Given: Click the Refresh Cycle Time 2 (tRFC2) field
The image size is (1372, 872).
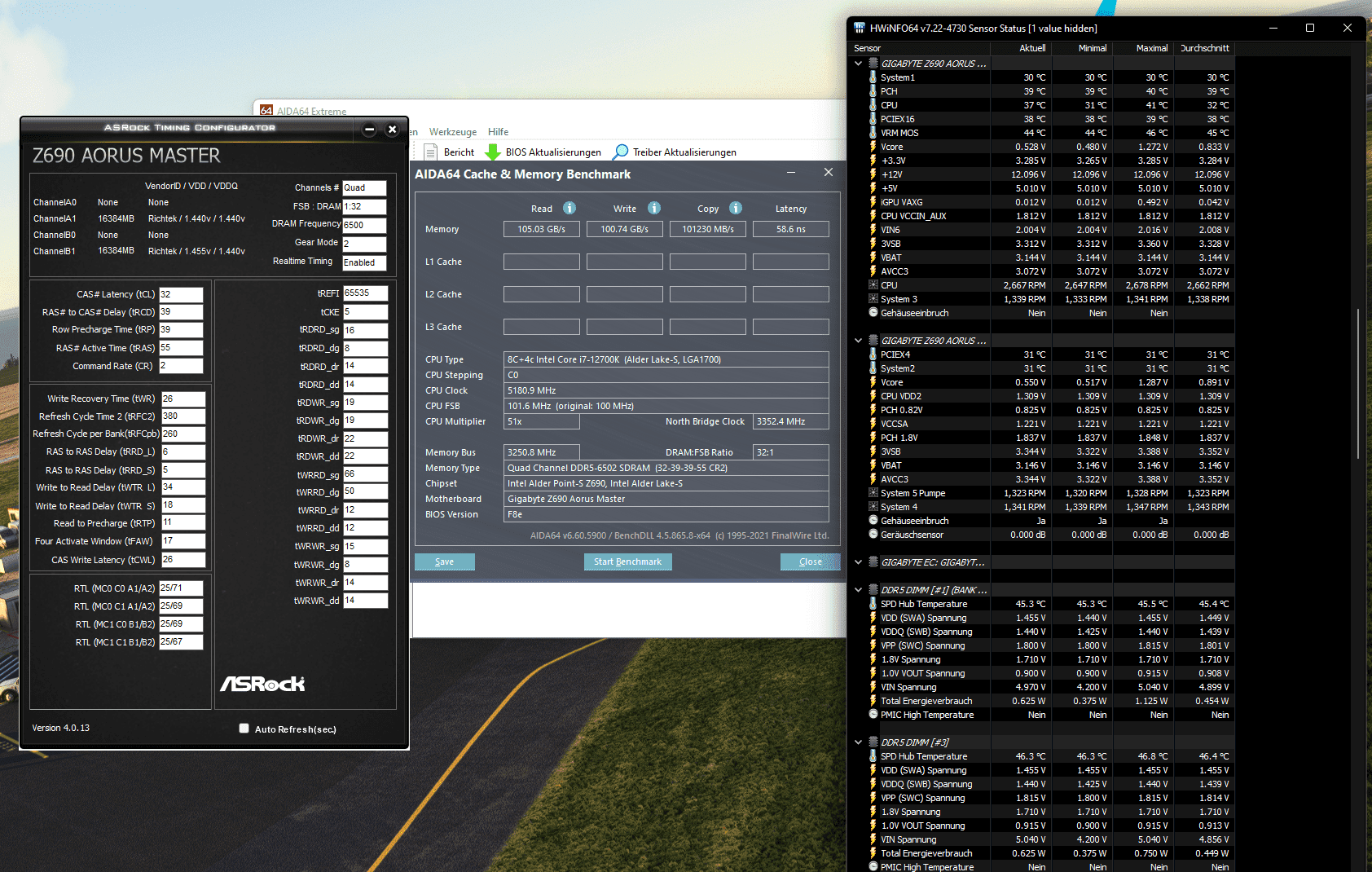Looking at the screenshot, I should [183, 416].
